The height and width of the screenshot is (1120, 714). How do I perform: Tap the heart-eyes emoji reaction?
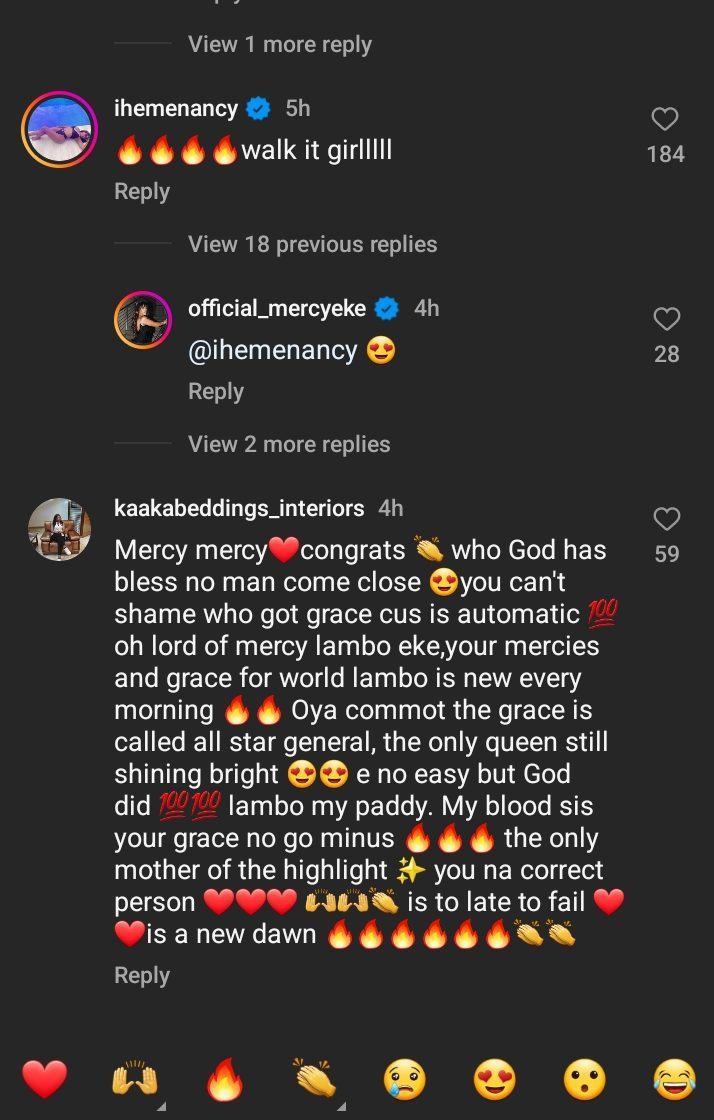[495, 1080]
